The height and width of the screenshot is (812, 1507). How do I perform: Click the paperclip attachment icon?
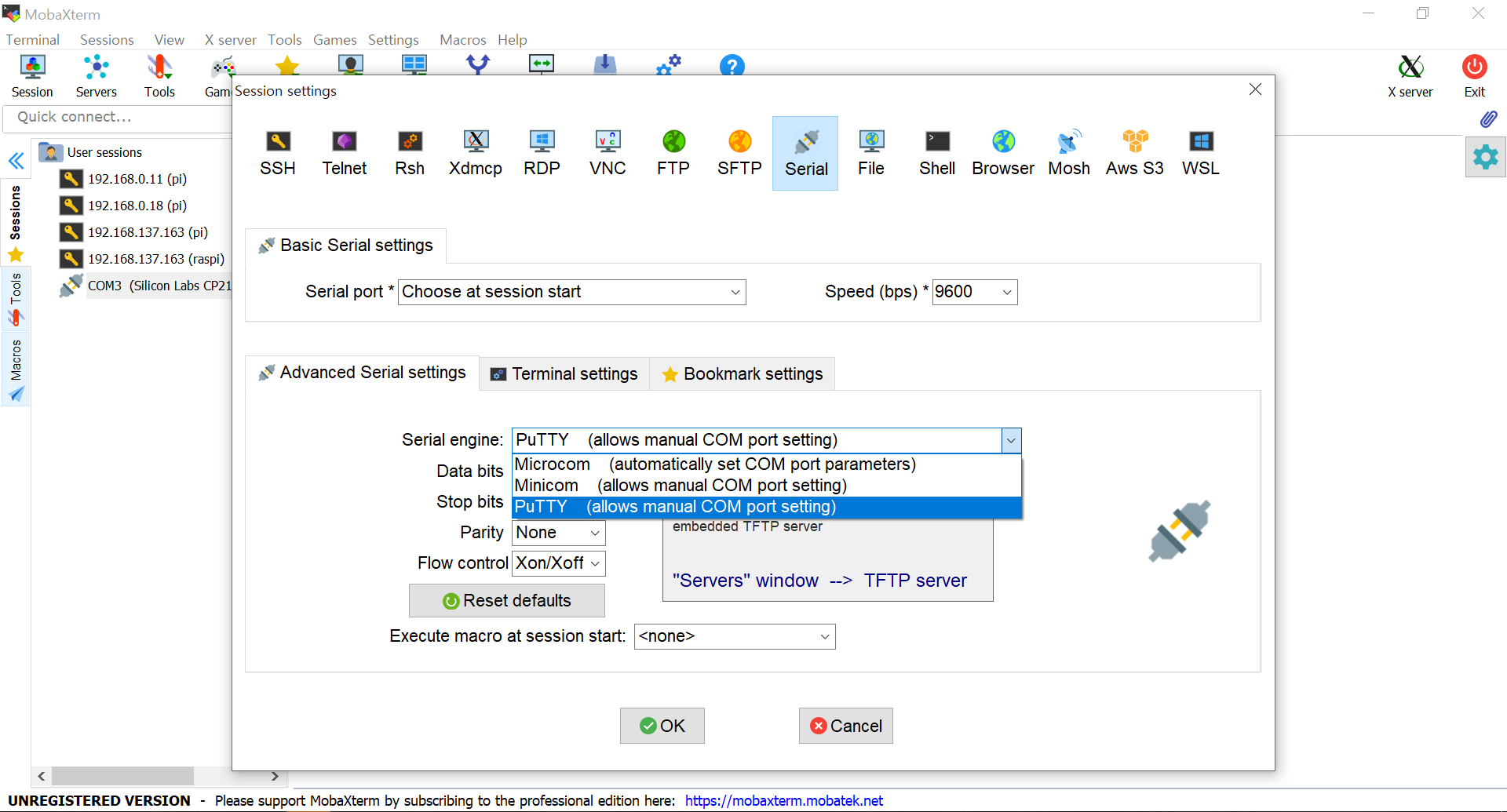(1488, 118)
